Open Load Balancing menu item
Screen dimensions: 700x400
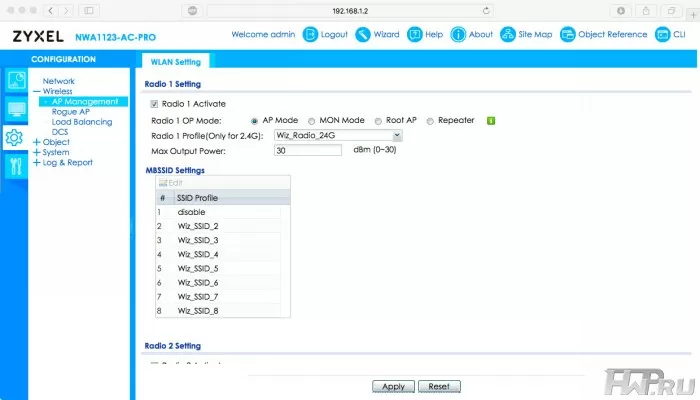click(x=82, y=122)
